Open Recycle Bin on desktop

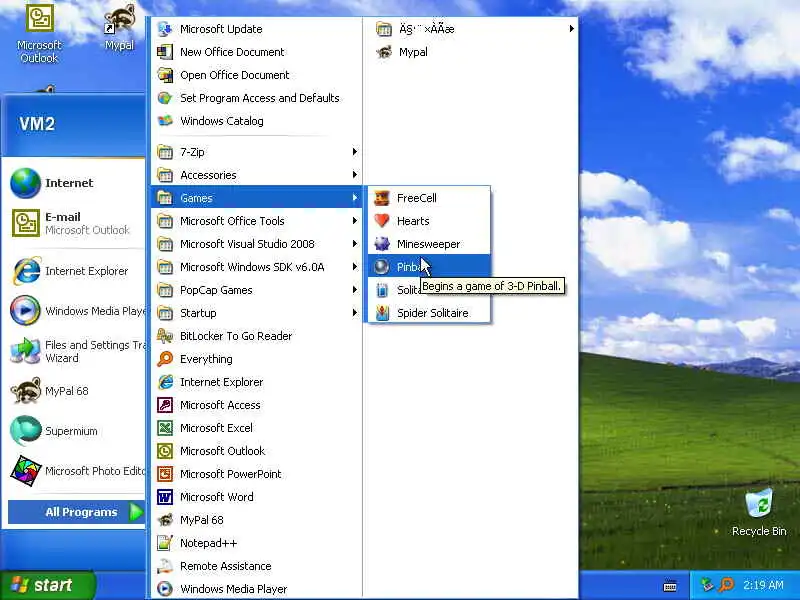tap(759, 513)
